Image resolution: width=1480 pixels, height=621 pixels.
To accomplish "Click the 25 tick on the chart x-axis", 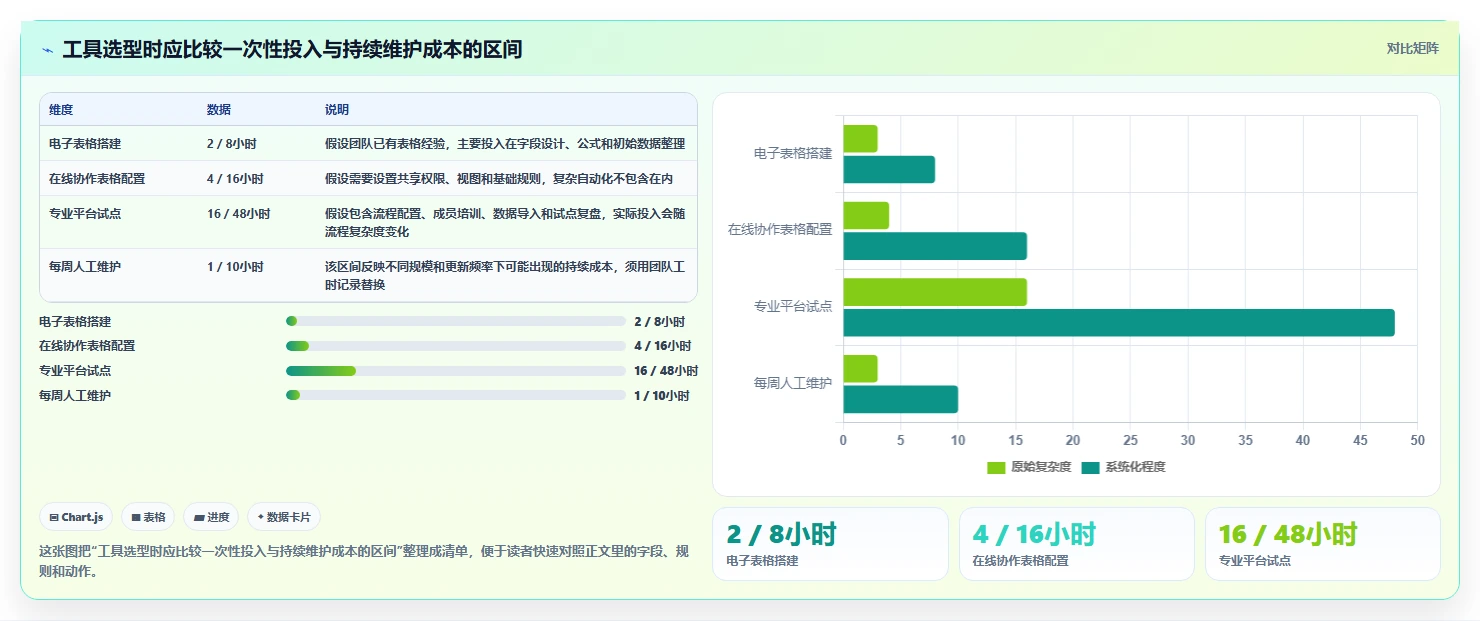I will tap(1130, 440).
